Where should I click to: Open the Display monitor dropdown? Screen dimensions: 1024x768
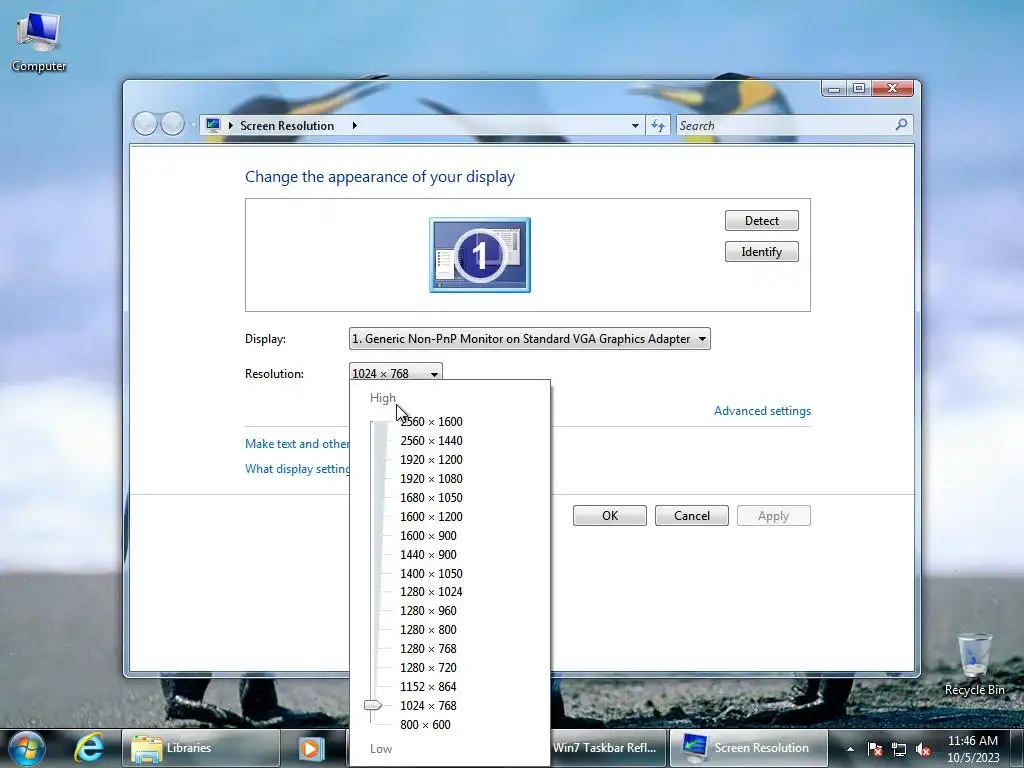click(530, 339)
